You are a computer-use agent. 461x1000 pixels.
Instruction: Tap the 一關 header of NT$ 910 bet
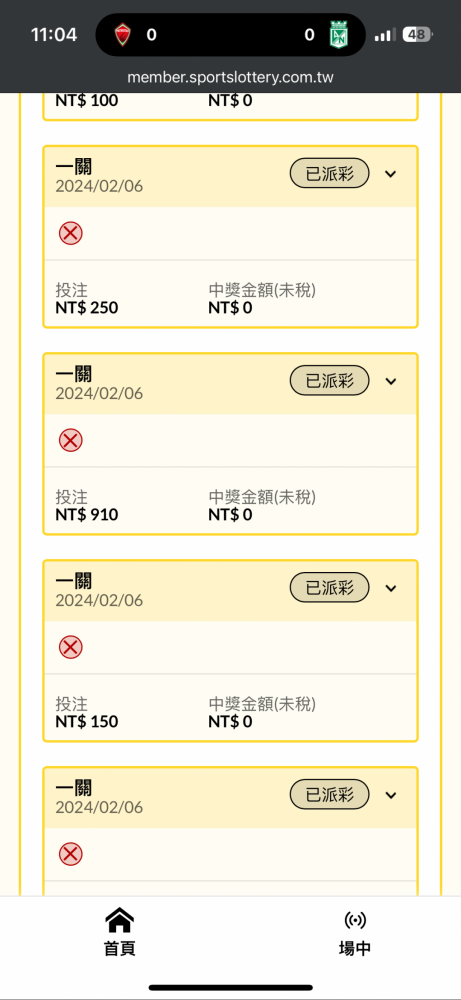(x=74, y=374)
